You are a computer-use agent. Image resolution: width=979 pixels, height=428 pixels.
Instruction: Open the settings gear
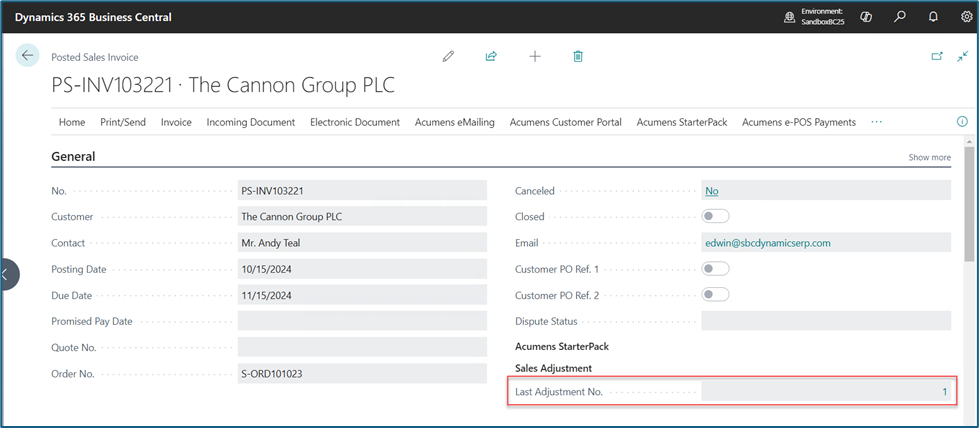[966, 17]
